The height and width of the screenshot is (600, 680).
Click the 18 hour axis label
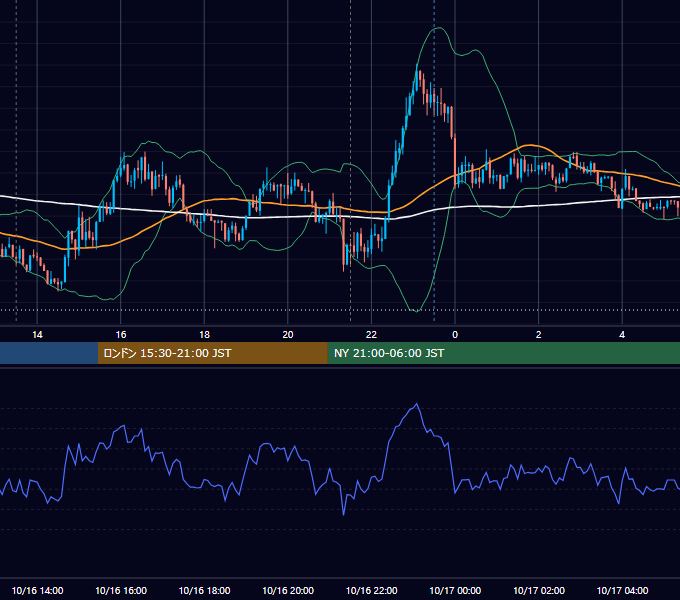pos(204,335)
